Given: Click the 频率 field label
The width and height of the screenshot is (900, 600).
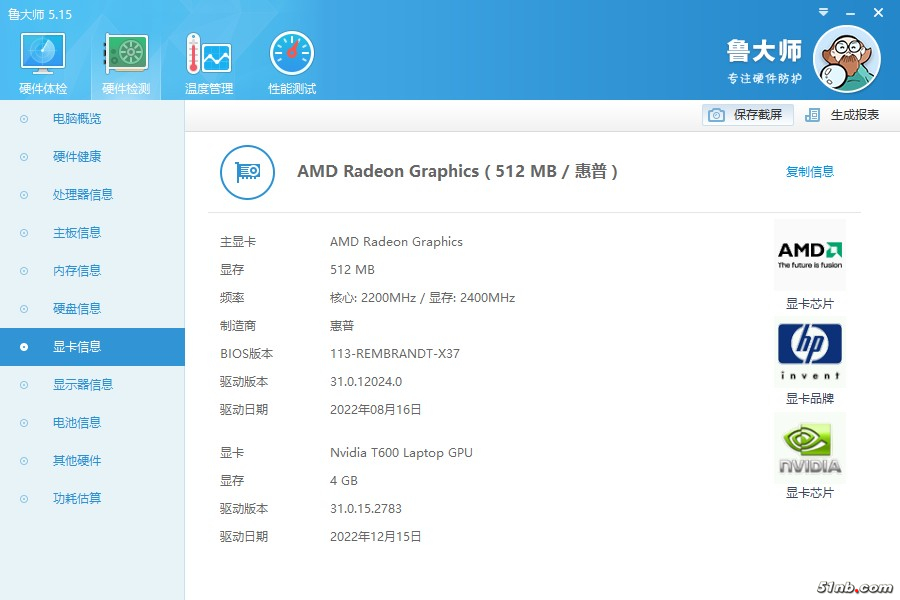Looking at the screenshot, I should coord(232,298).
